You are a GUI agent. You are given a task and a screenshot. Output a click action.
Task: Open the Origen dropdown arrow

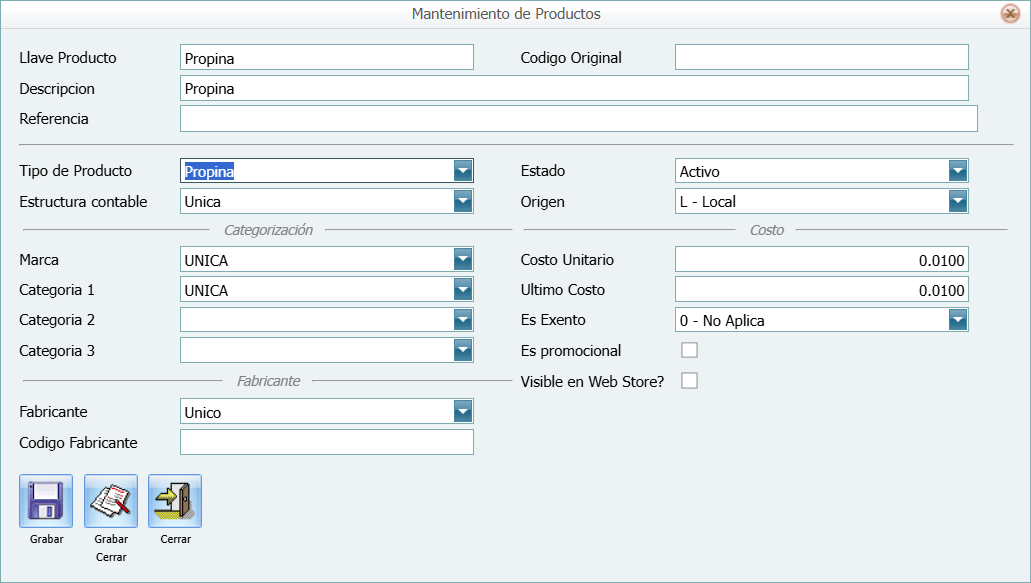click(958, 202)
